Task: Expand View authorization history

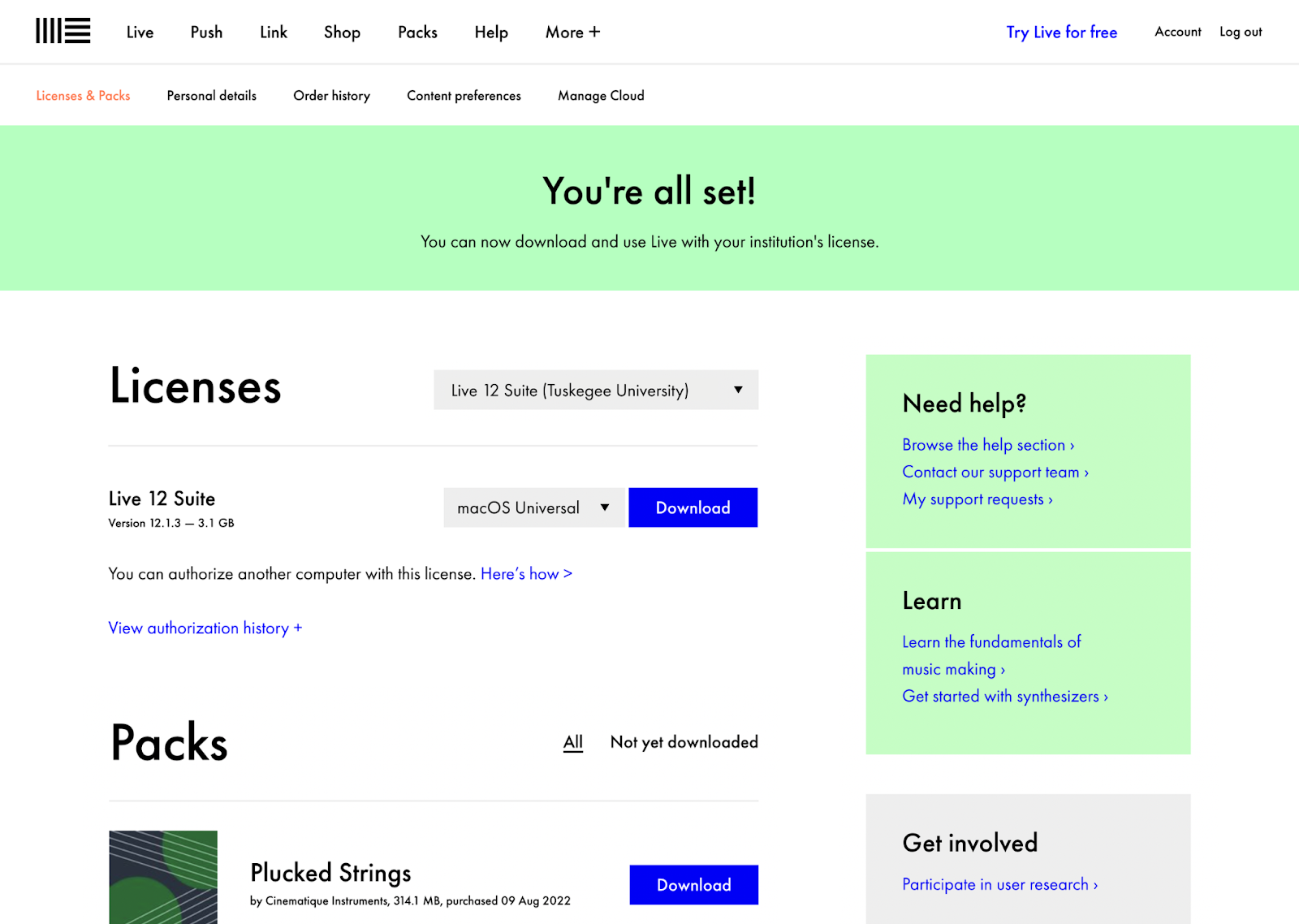Action: click(205, 628)
